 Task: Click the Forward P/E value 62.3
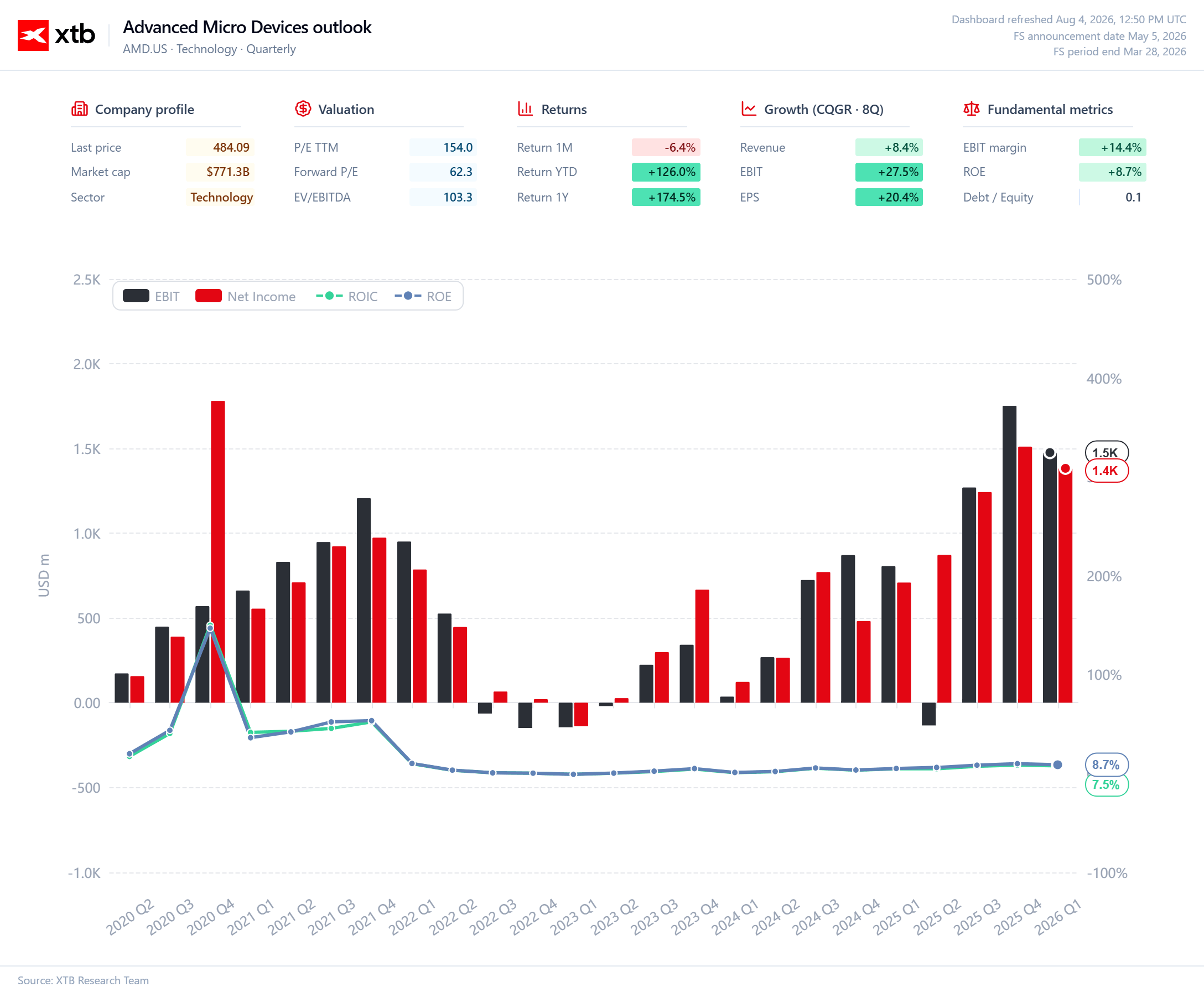[443, 172]
